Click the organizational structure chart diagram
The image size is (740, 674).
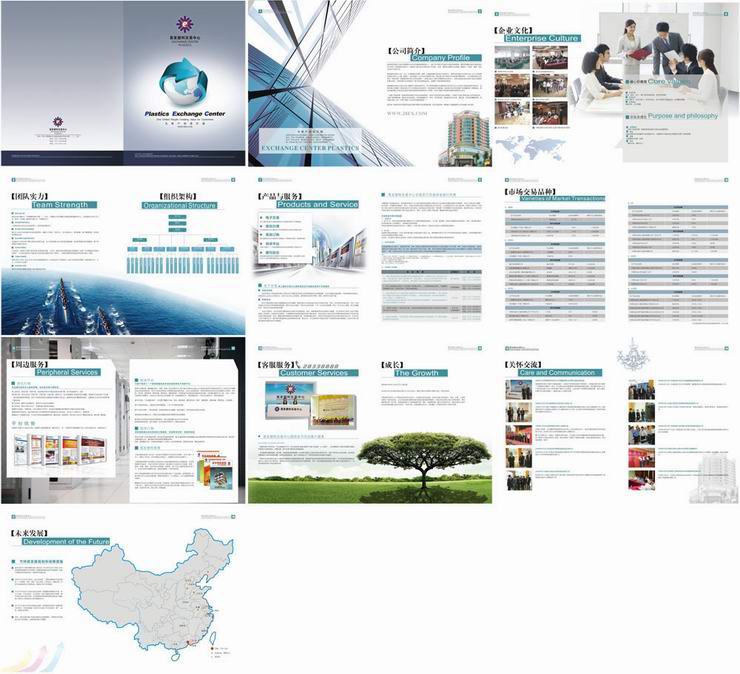(x=178, y=248)
